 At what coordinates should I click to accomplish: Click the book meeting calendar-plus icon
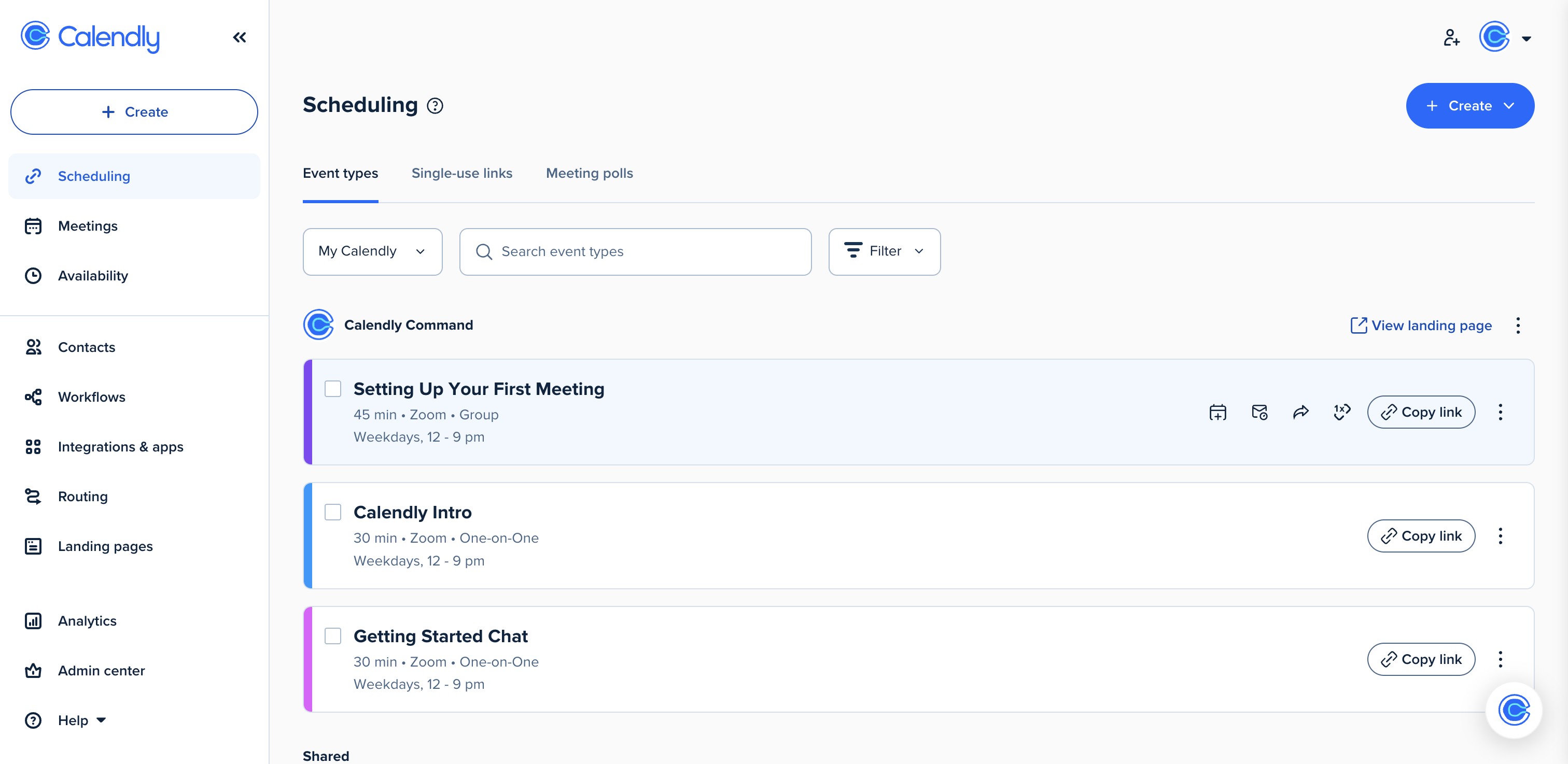click(x=1217, y=413)
